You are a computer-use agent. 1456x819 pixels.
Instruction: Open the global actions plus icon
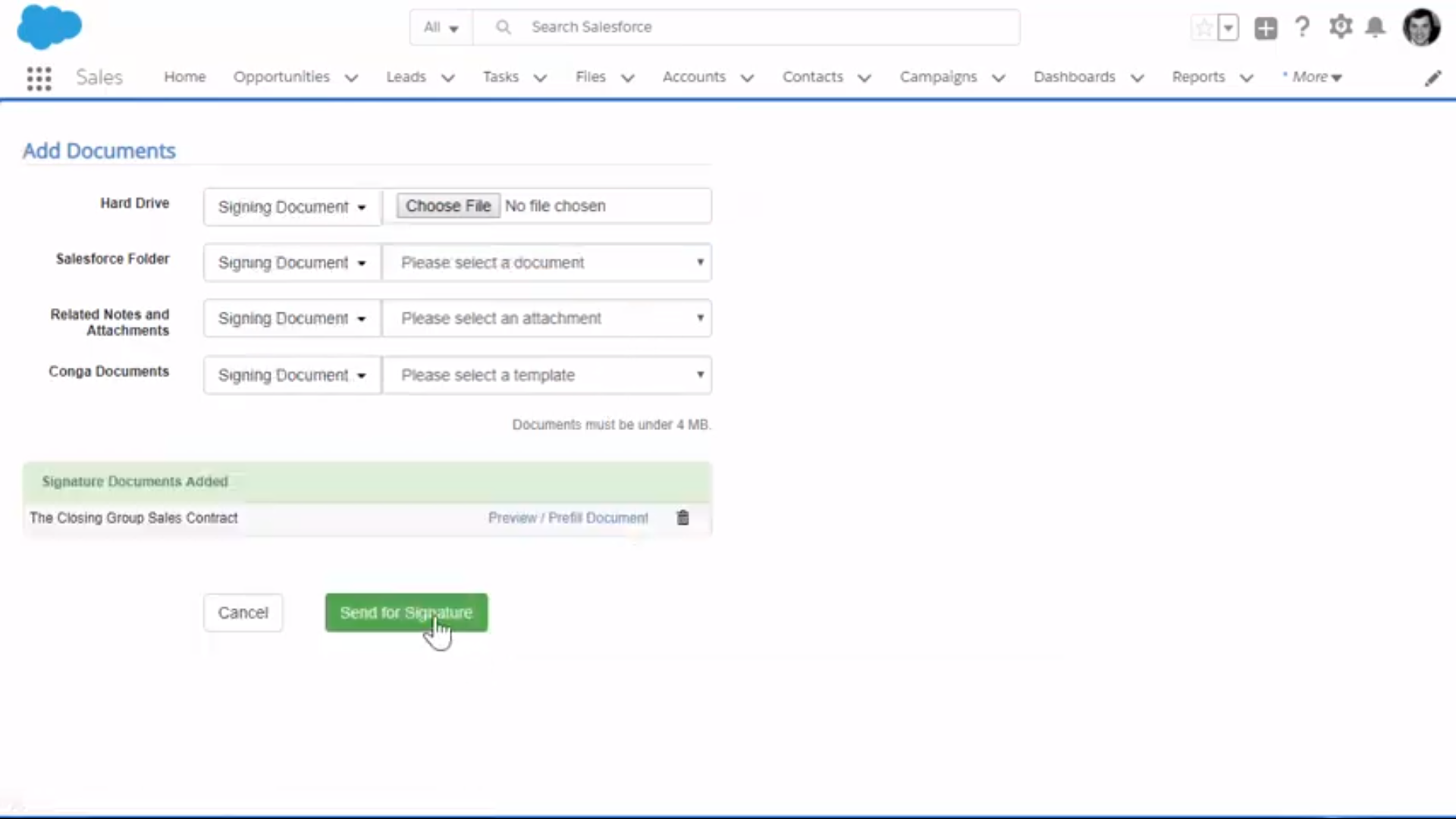pyautogui.click(x=1265, y=28)
